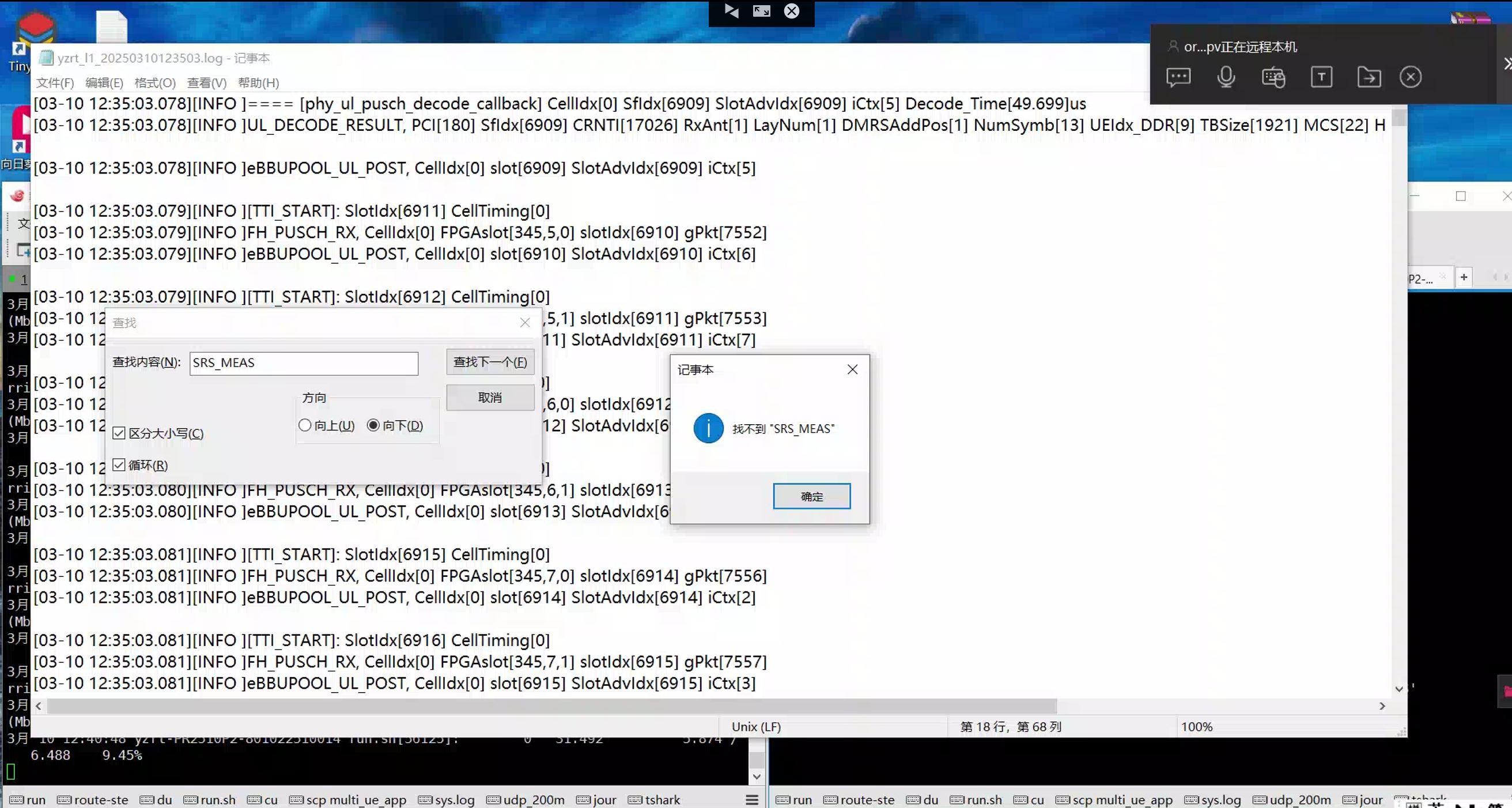Open the file transfer folder icon

pos(1369,77)
